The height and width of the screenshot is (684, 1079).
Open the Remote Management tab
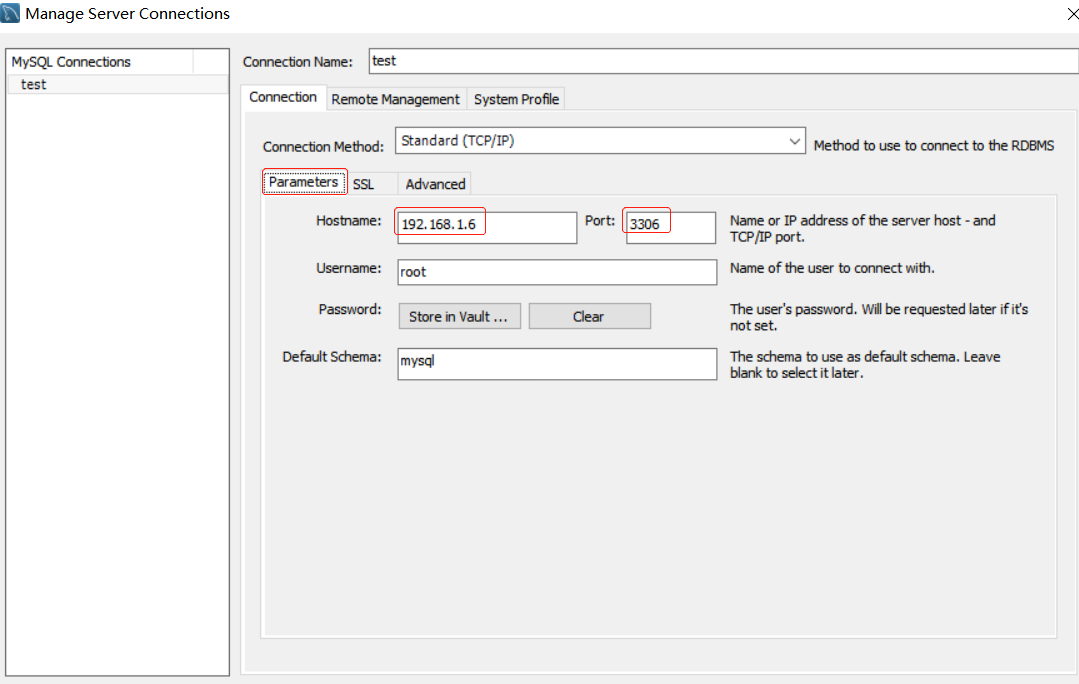click(396, 99)
